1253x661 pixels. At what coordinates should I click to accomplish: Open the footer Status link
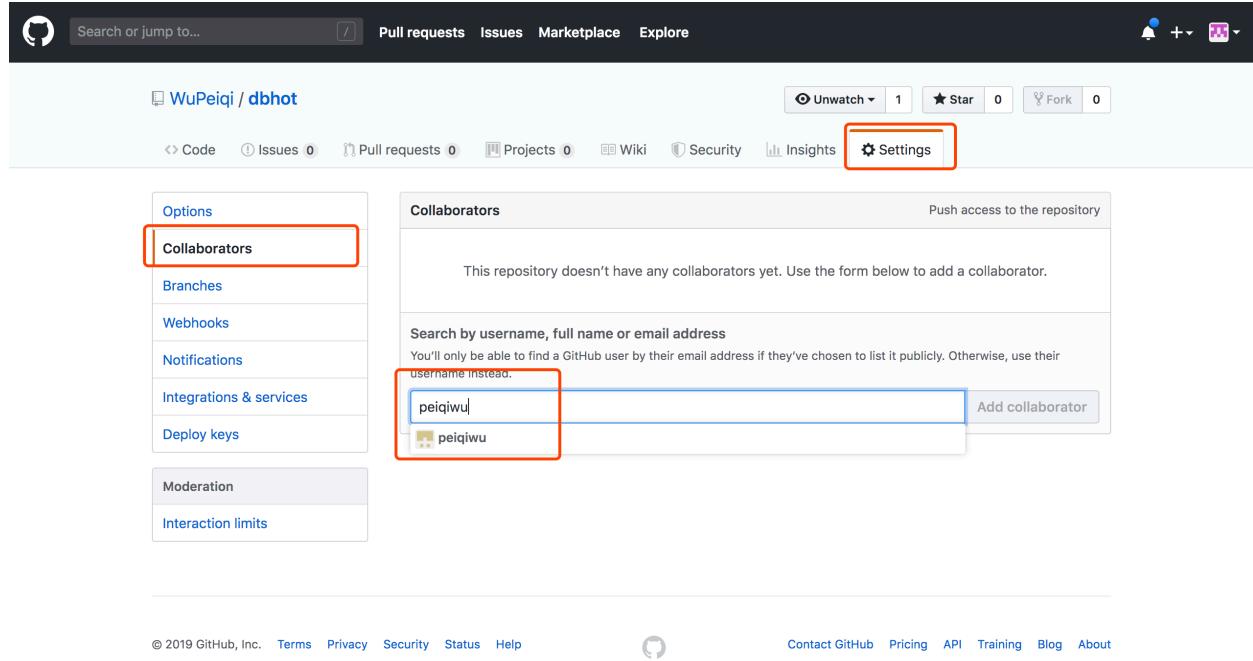(462, 643)
